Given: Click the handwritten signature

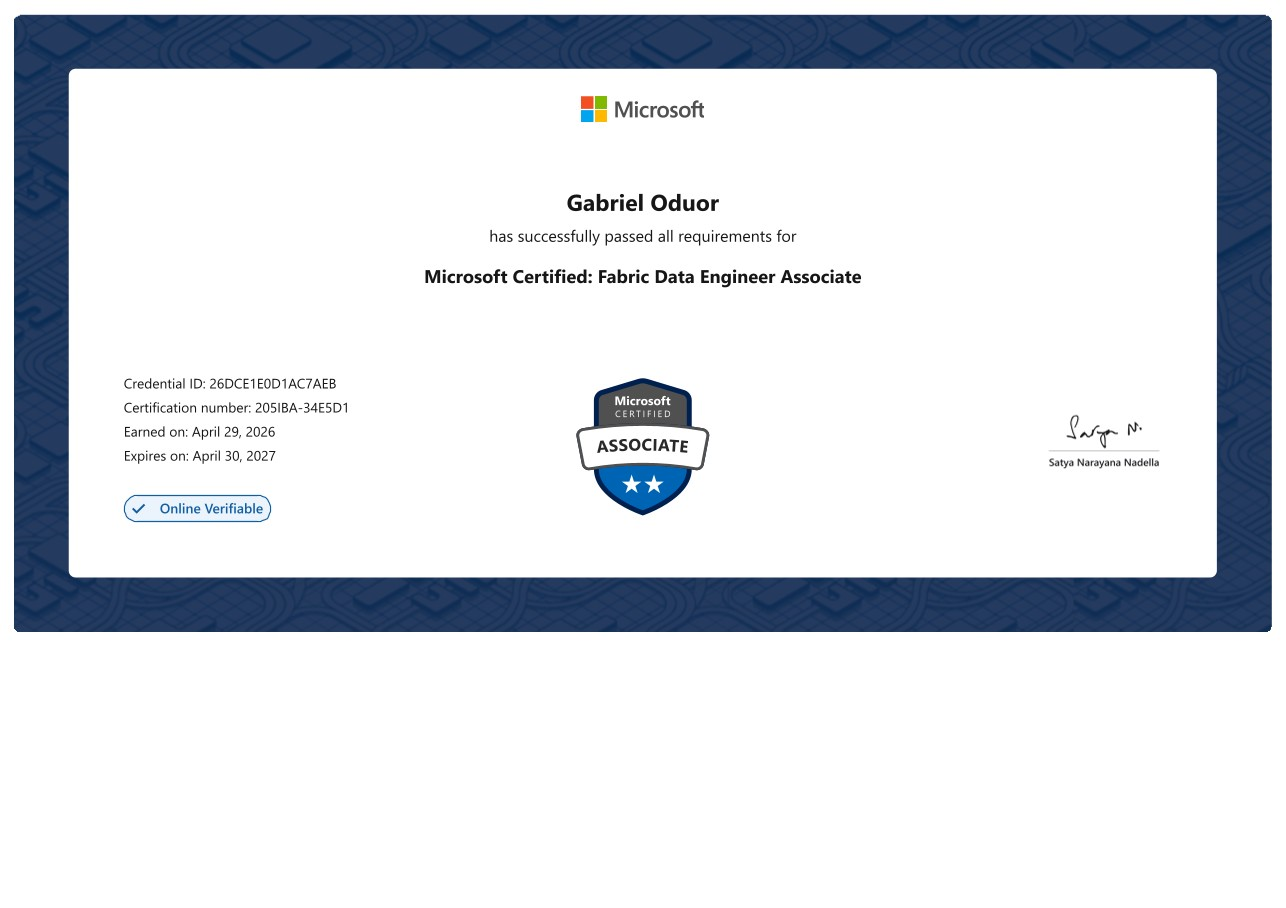Looking at the screenshot, I should coord(1104,430).
